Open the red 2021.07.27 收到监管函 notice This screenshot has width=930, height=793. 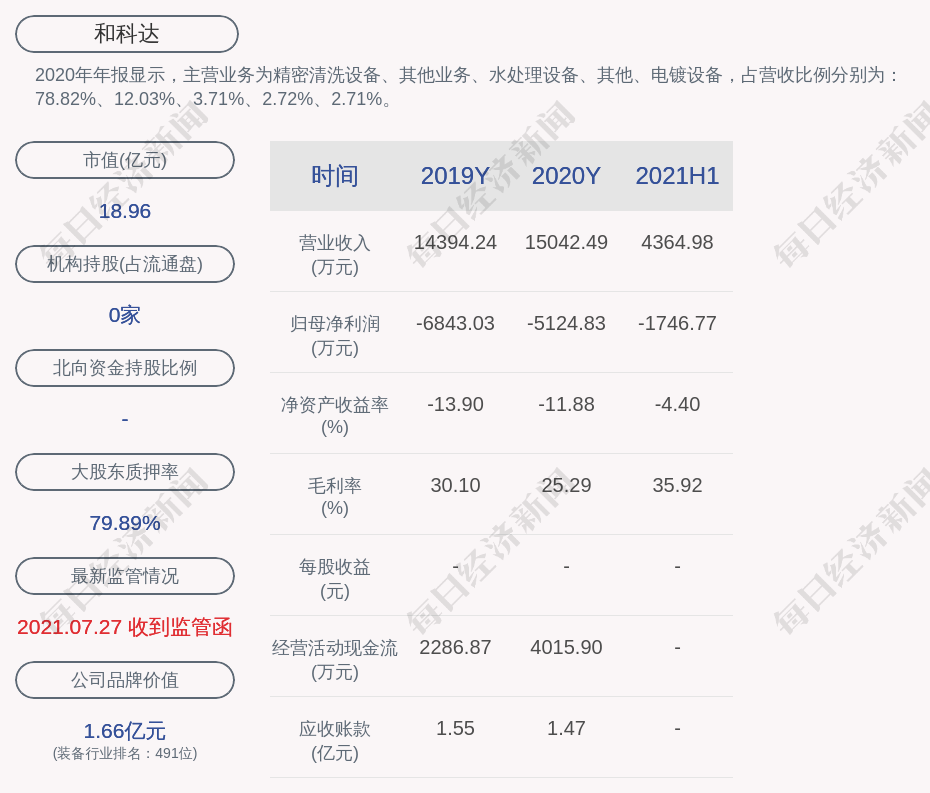click(125, 627)
